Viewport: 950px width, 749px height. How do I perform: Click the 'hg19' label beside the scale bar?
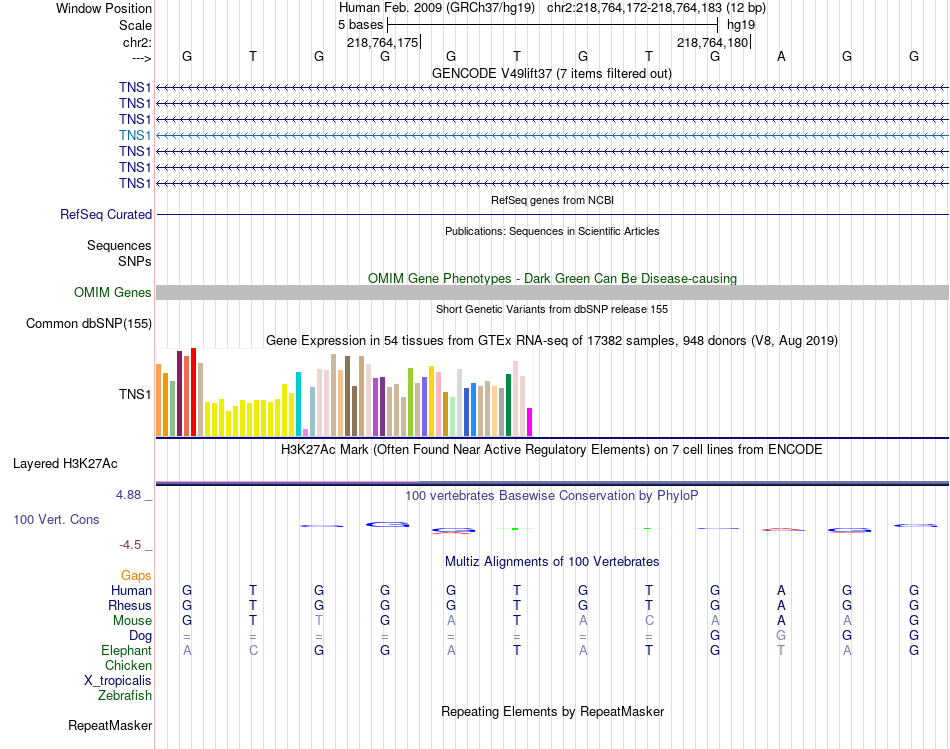pyautogui.click(x=741, y=25)
